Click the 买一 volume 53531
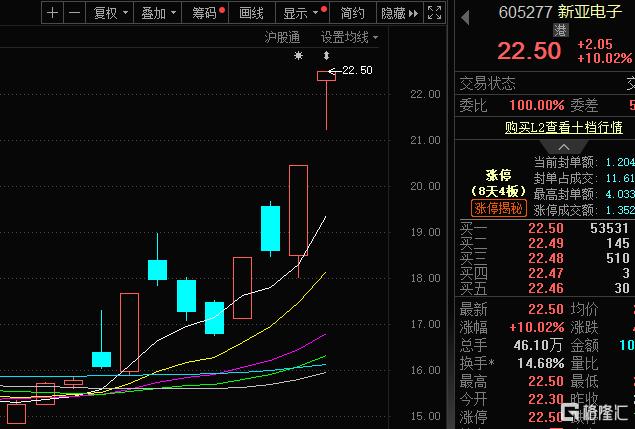This screenshot has height=429, width=635. [x=609, y=228]
